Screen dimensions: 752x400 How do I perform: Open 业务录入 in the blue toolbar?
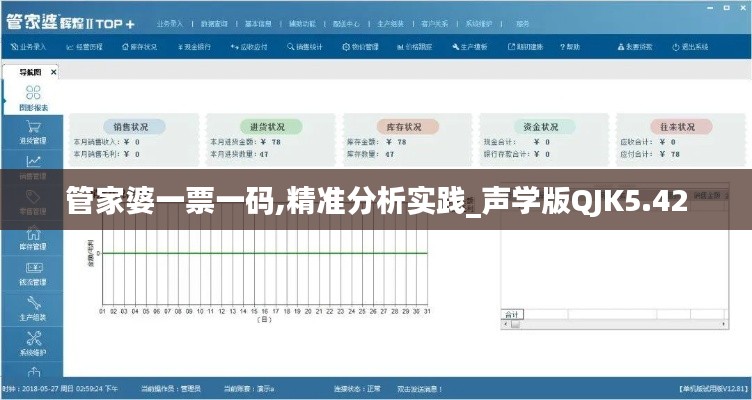(28, 47)
